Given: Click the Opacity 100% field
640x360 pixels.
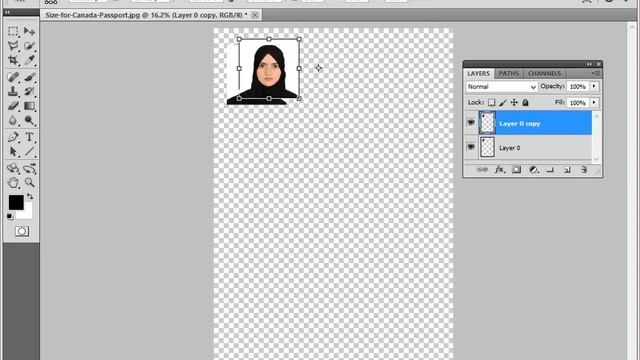Looking at the screenshot, I should [578, 87].
